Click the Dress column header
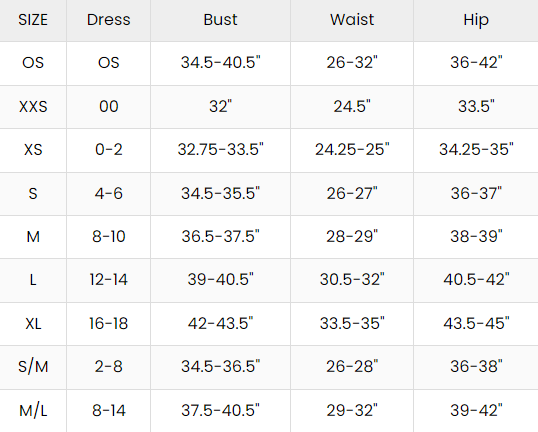This screenshot has height=432, width=538. click(108, 20)
